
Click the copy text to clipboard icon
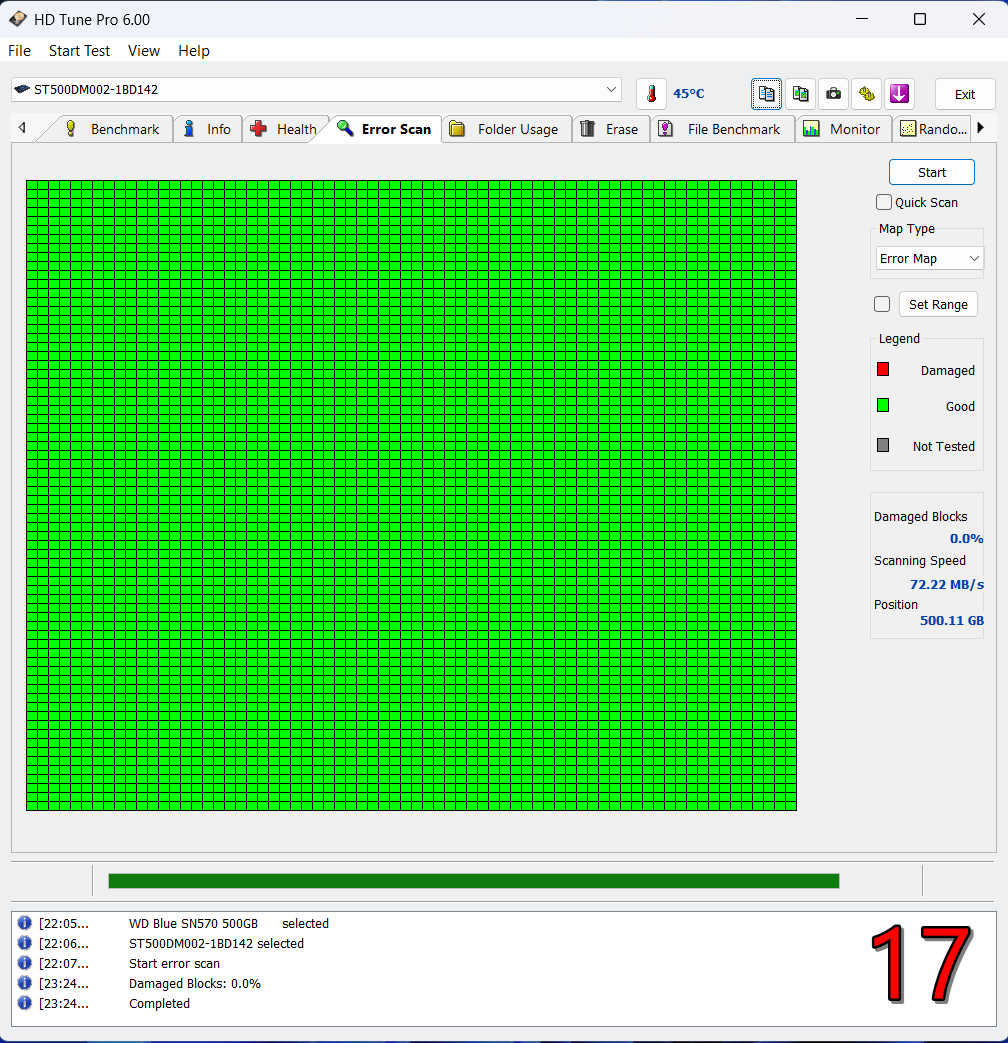click(x=767, y=94)
